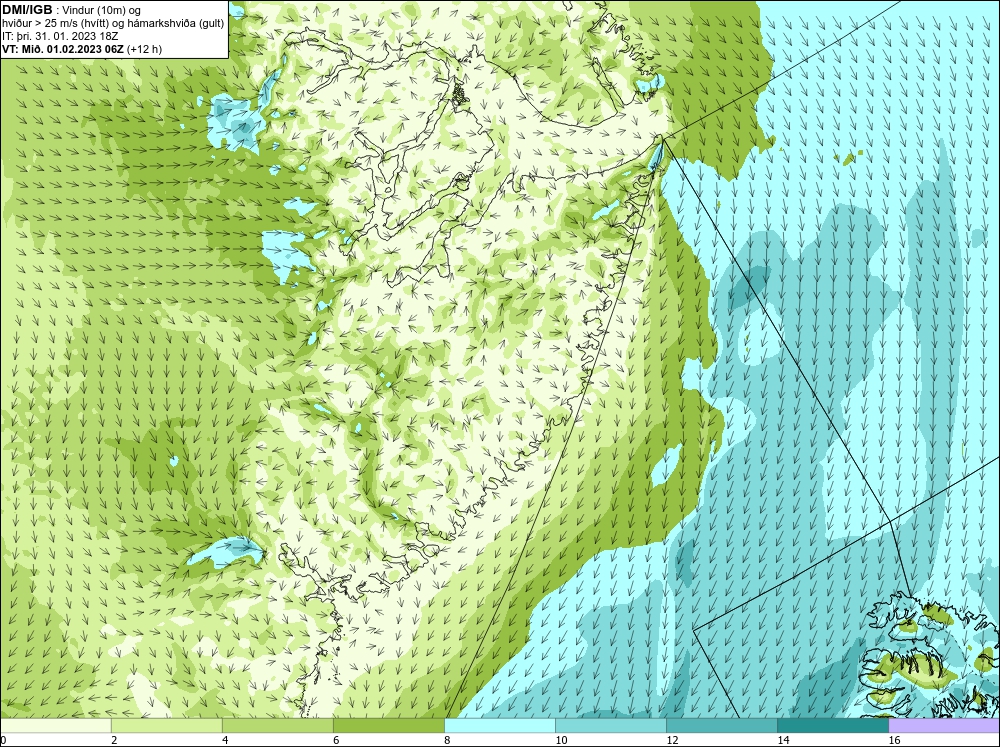This screenshot has width=1000, height=747.
Task: Click the legend scale label 4
Action: tap(225, 740)
